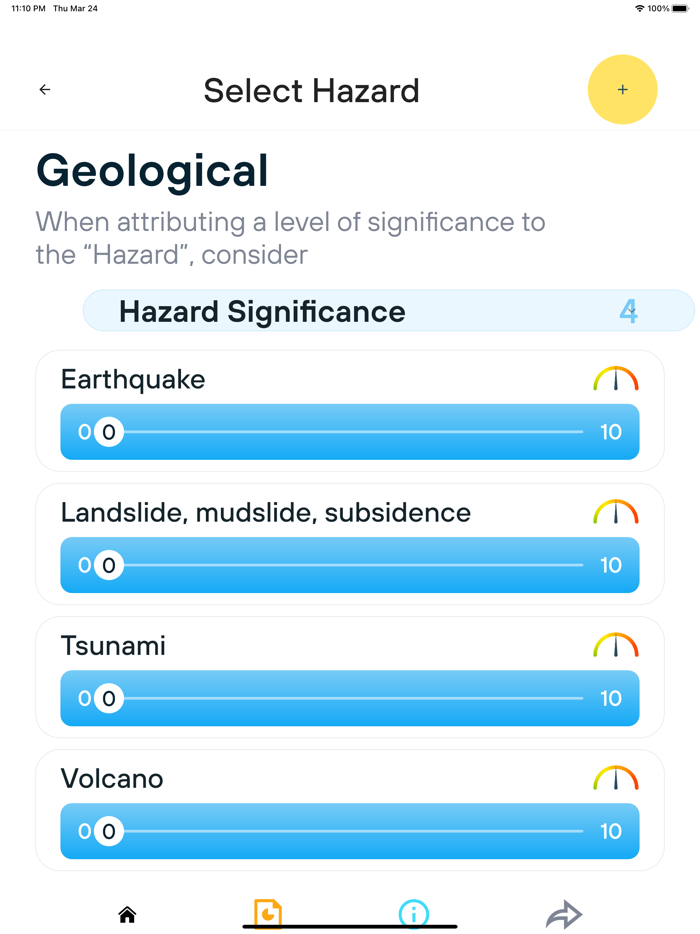Select the Earthquake hazard label

[133, 379]
